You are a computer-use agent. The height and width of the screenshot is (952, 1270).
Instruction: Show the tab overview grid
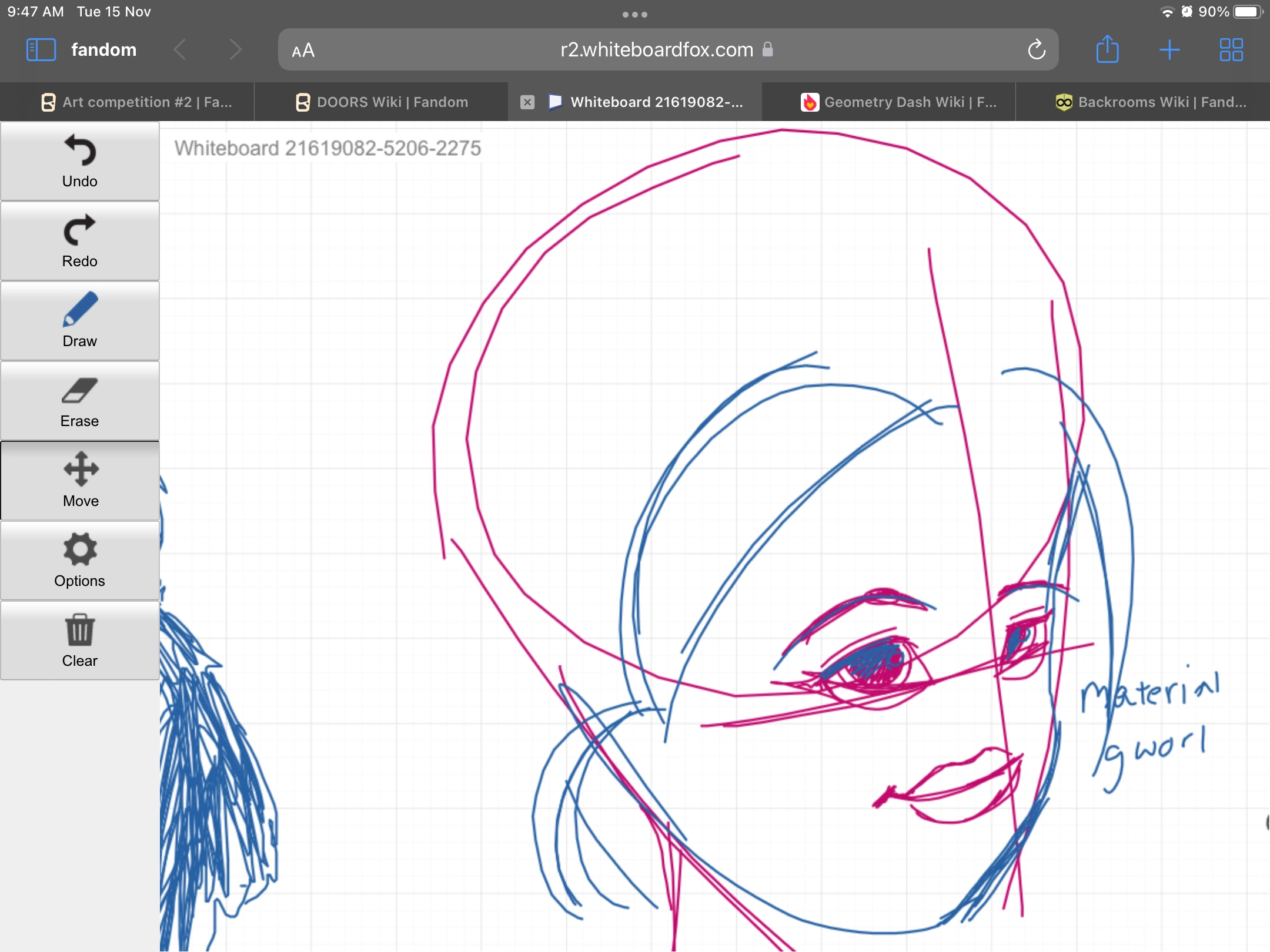point(1231,50)
